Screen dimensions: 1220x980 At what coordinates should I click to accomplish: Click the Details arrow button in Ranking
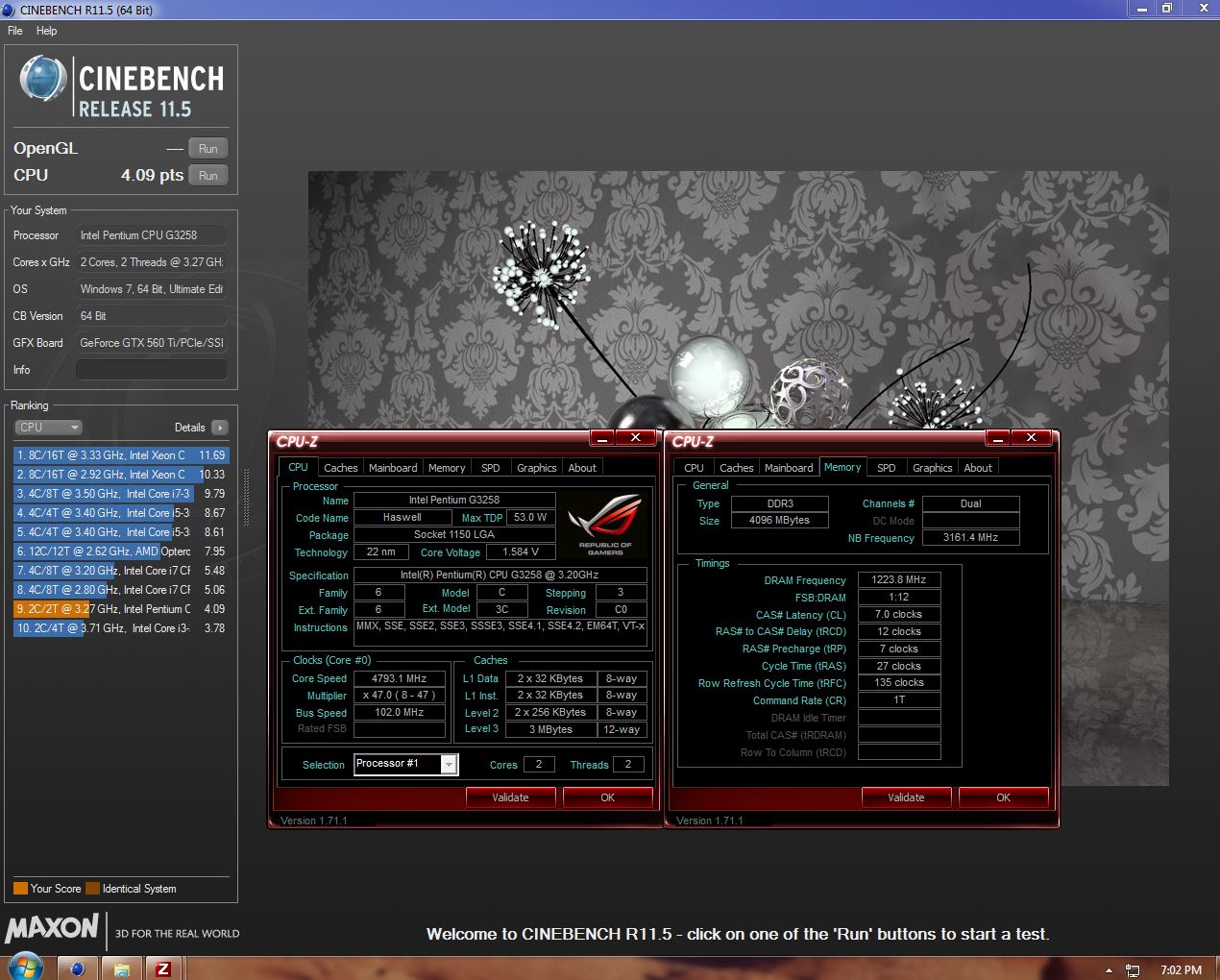[x=220, y=428]
